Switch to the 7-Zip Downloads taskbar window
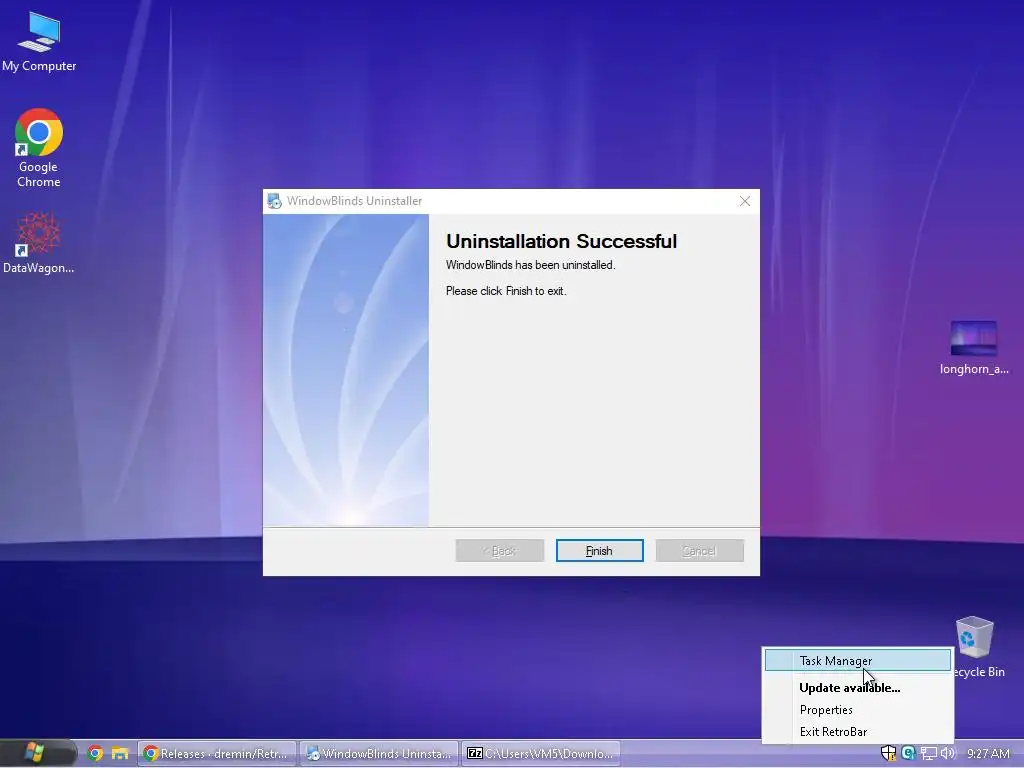The height and width of the screenshot is (768, 1024). click(541, 754)
